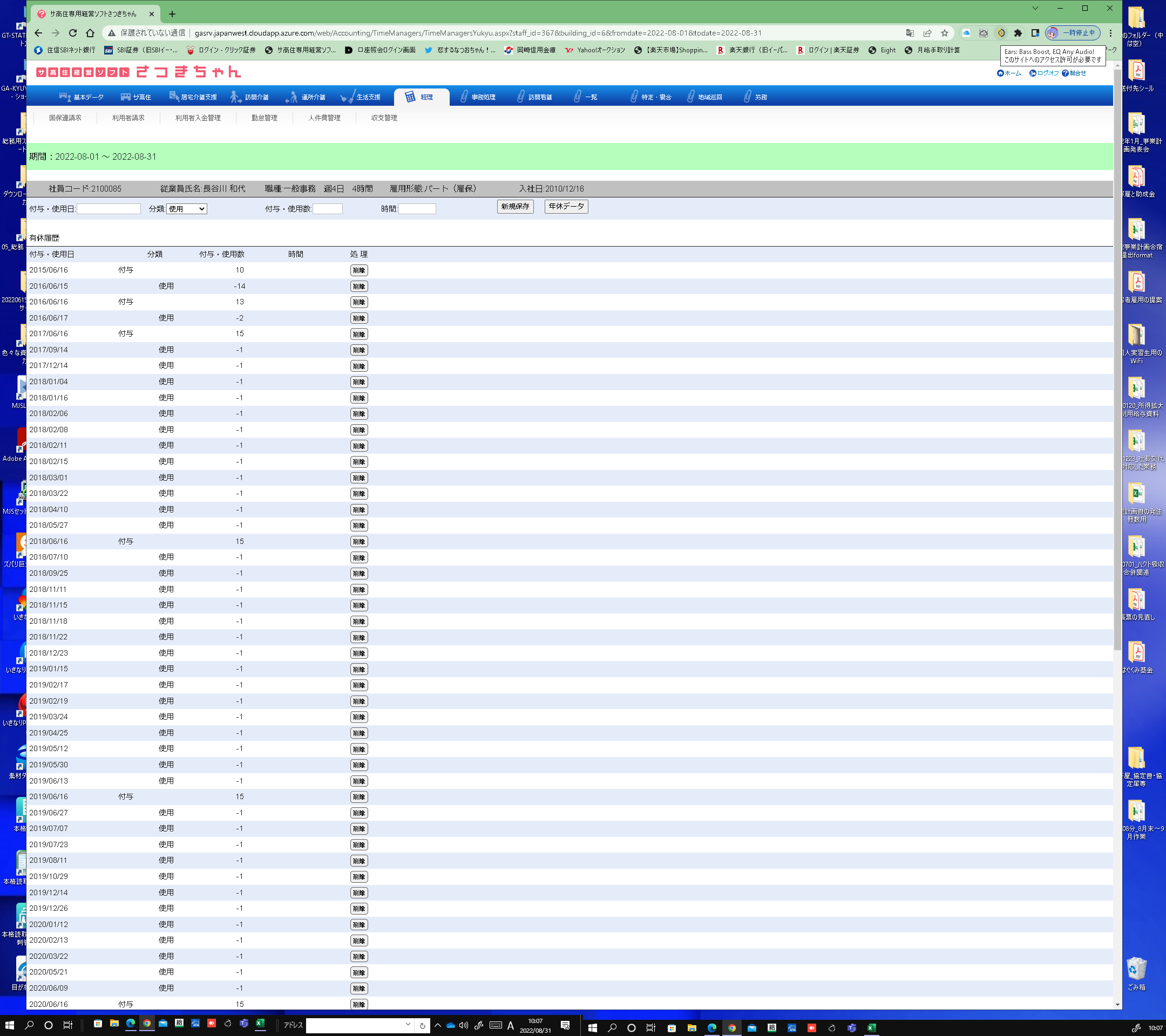
Task: Click the translate page icon in address bar
Action: click(x=909, y=33)
